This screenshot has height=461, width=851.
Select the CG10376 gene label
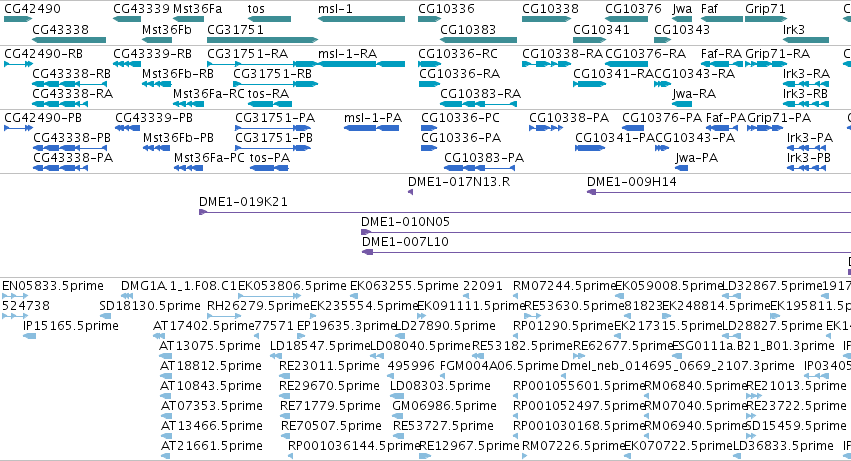point(633,9)
